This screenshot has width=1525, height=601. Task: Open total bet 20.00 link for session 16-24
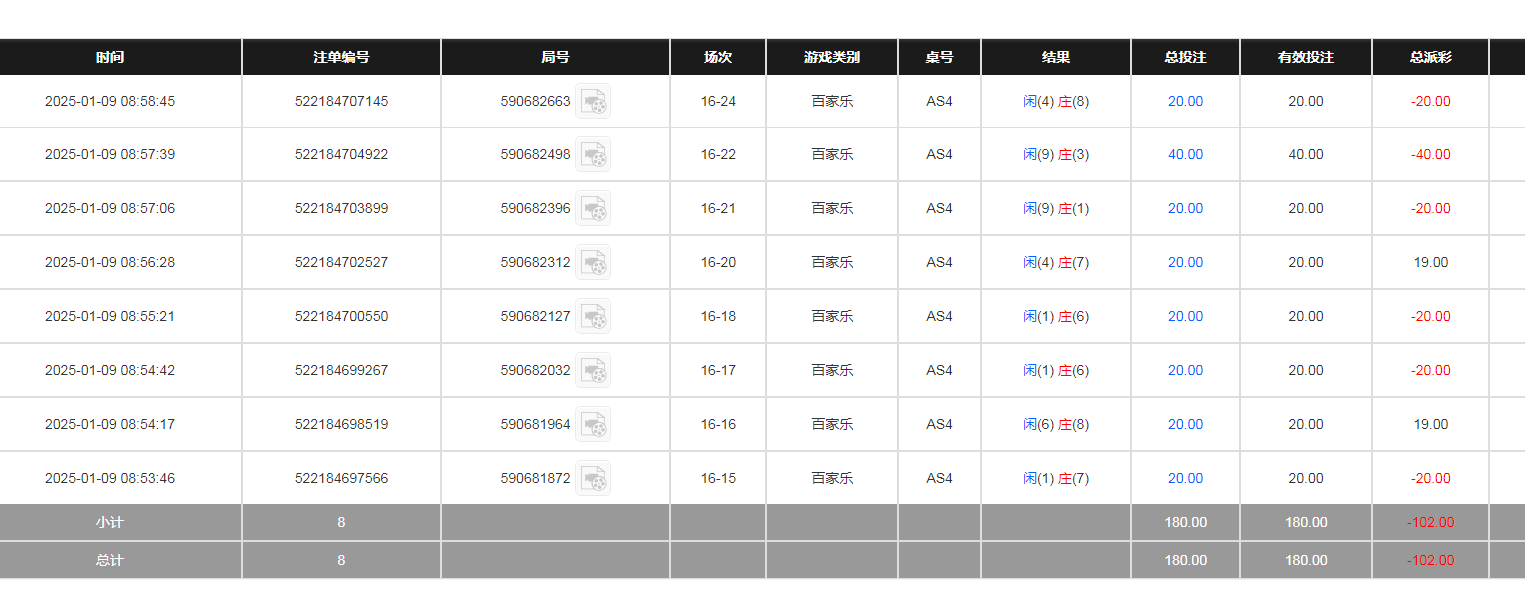point(1185,101)
